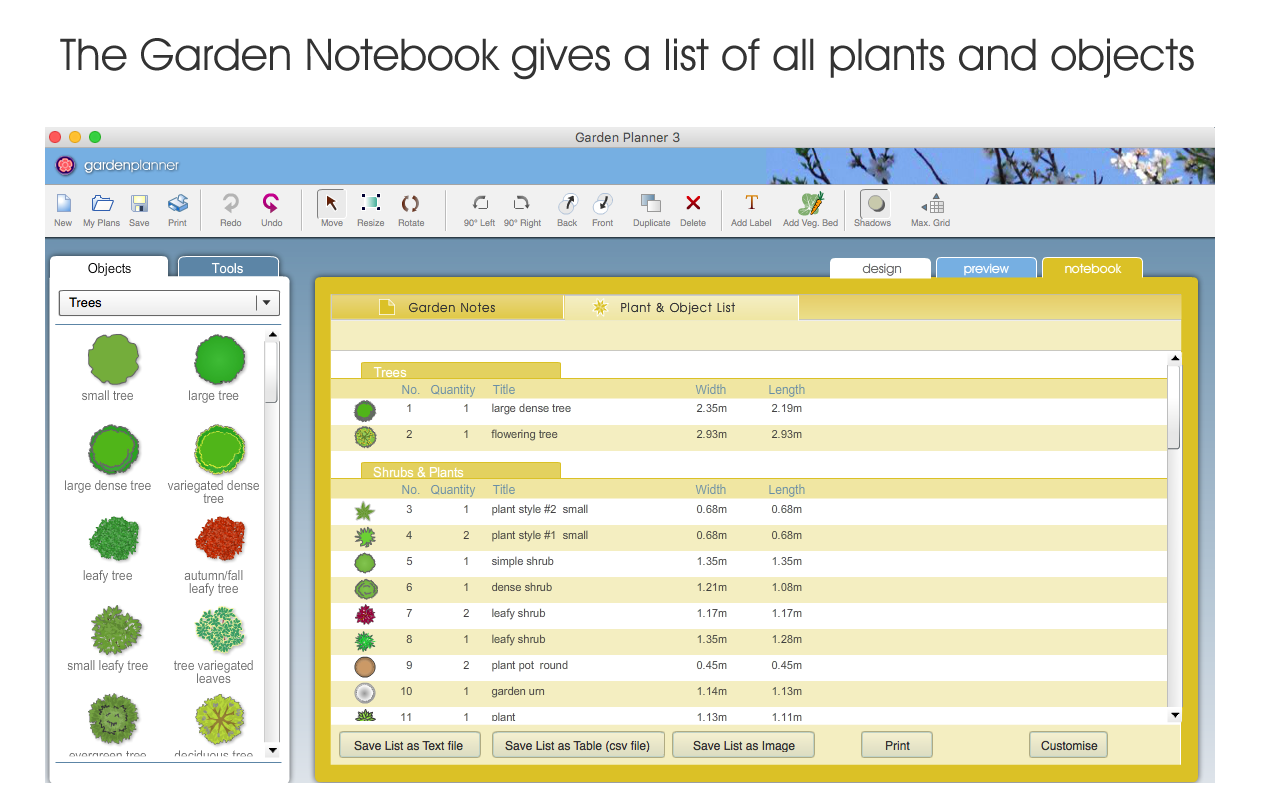Open My Plans folder icon

[102, 204]
